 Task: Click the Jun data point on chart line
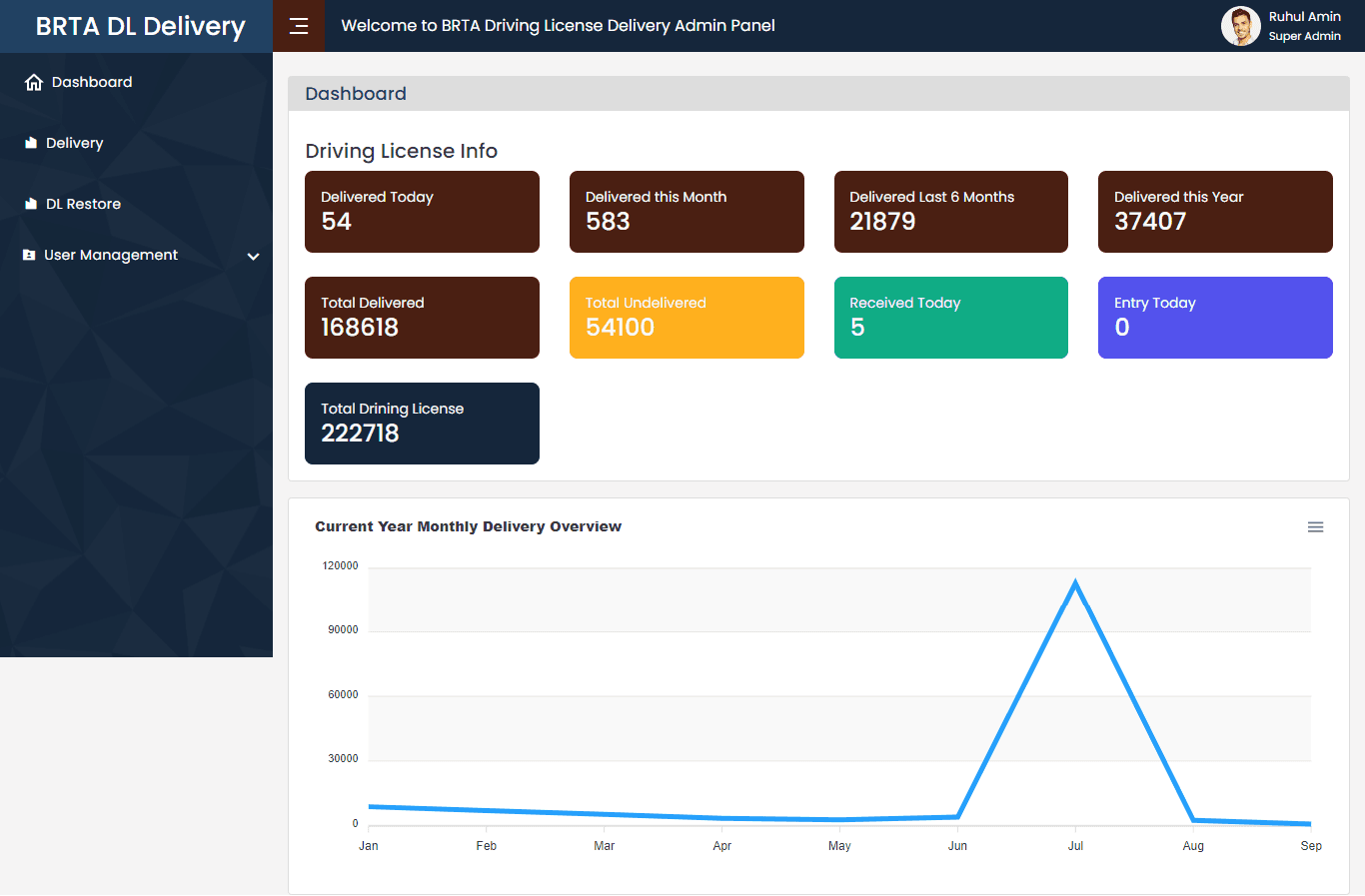point(957,817)
